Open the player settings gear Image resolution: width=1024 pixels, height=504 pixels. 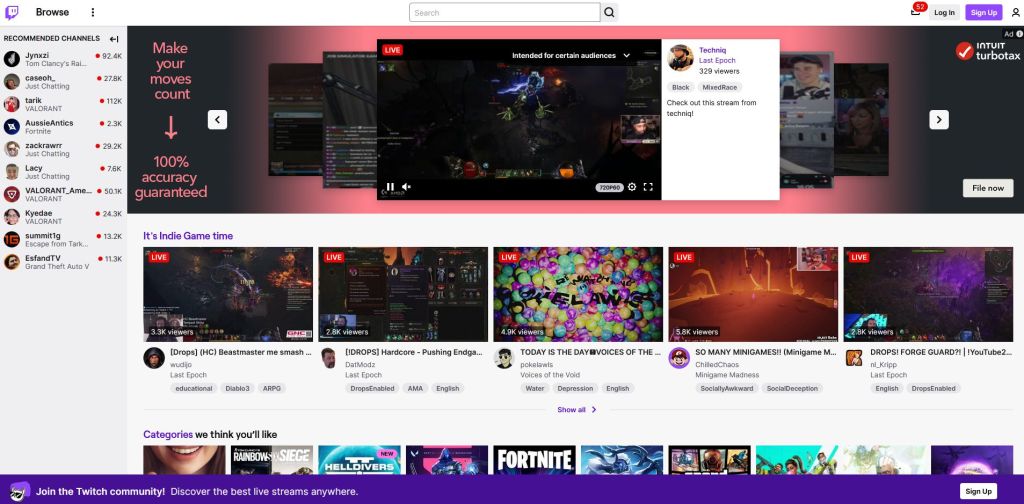coord(631,187)
